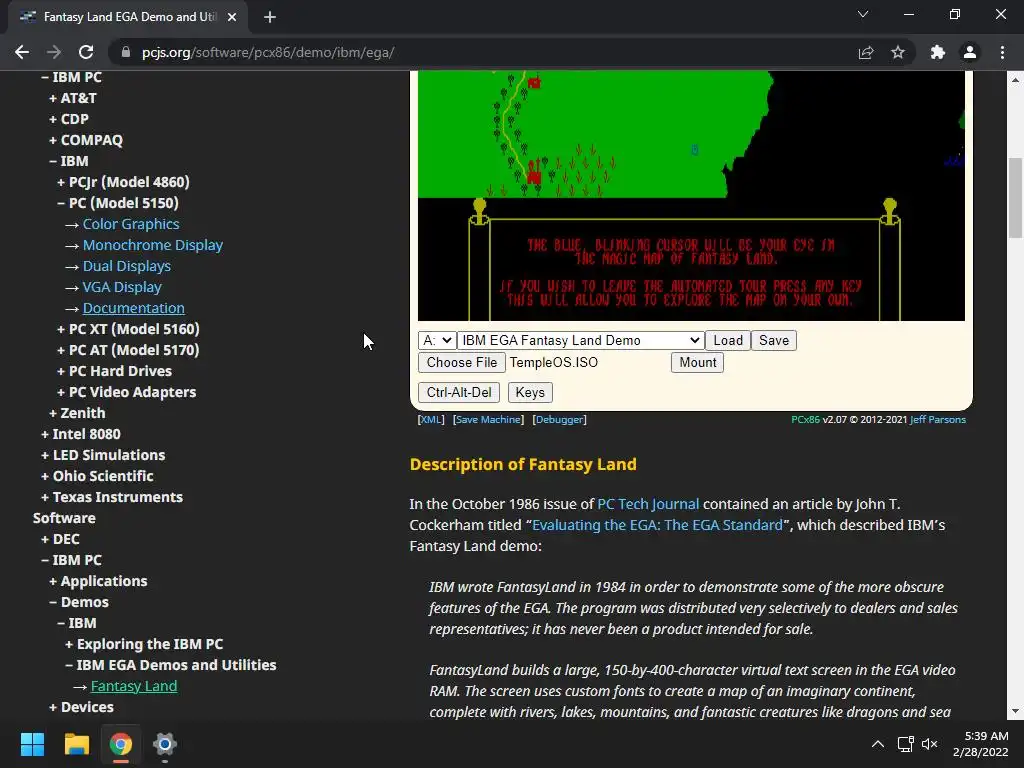This screenshot has width=1024, height=768.
Task: Open Settings from the taskbar
Action: coord(165,744)
